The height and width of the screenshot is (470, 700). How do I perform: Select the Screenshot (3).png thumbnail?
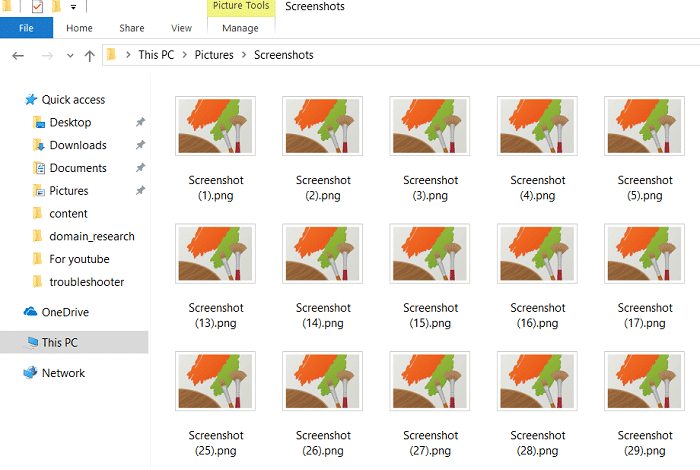pyautogui.click(x=429, y=126)
